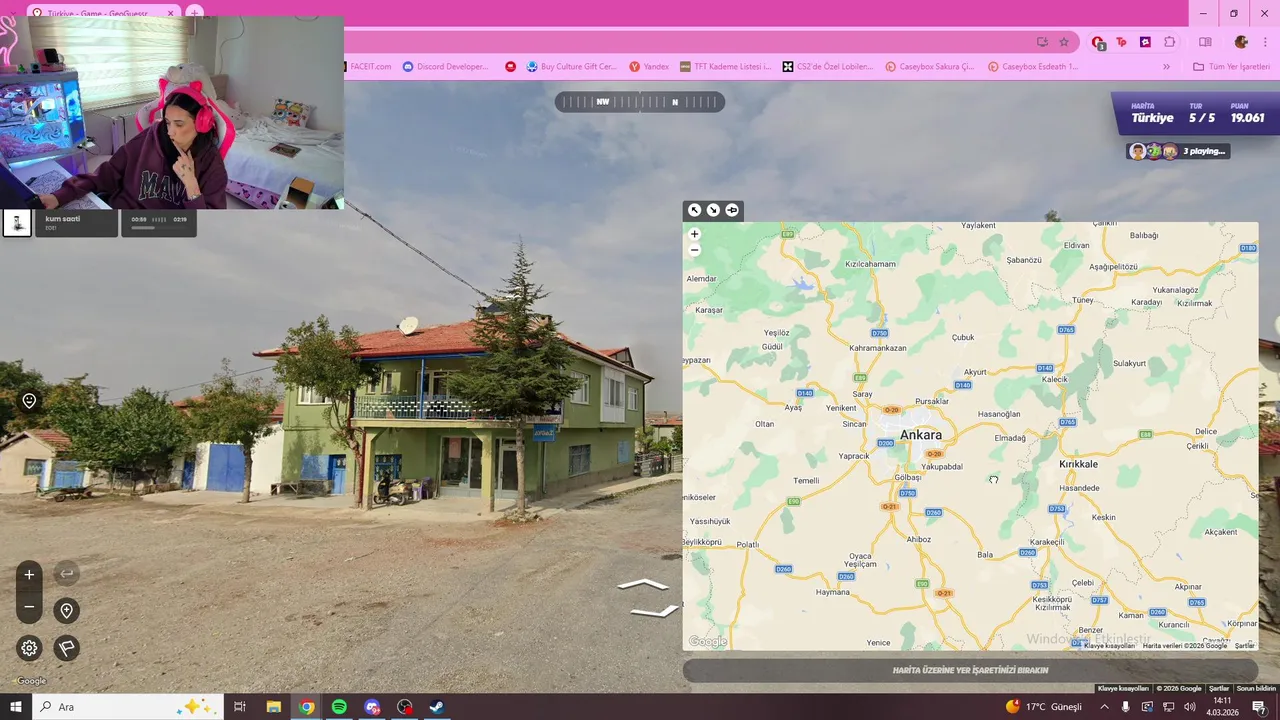Click the install/cast icon in address bar

coord(1042,42)
